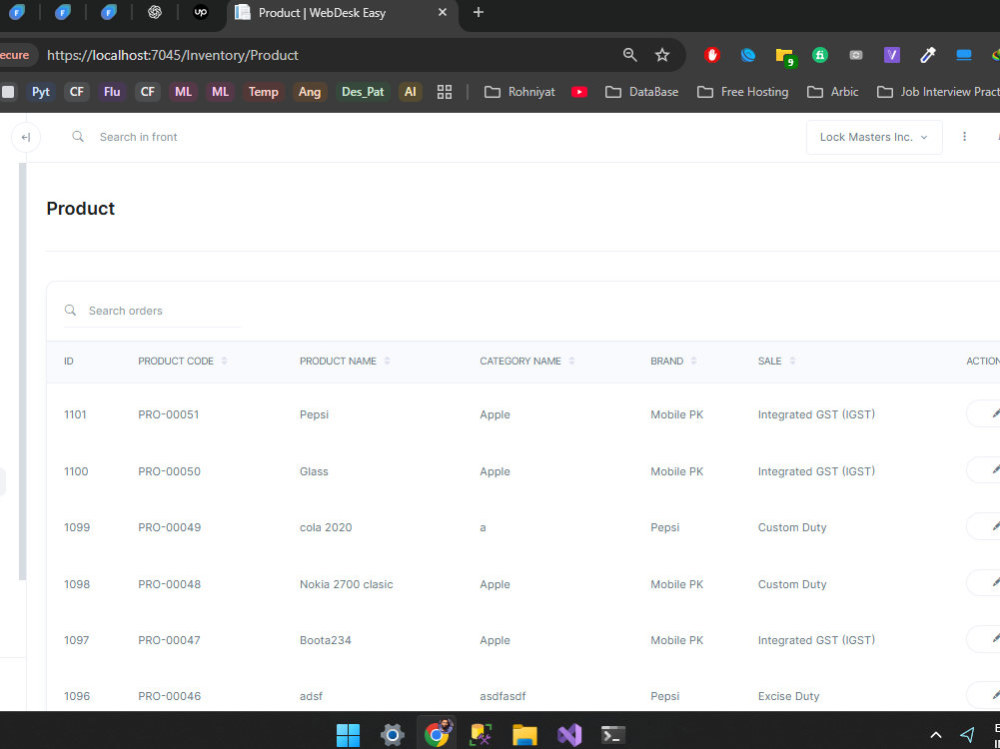
Task: Switch to the ChatGPT browser tab
Action: pos(154,12)
